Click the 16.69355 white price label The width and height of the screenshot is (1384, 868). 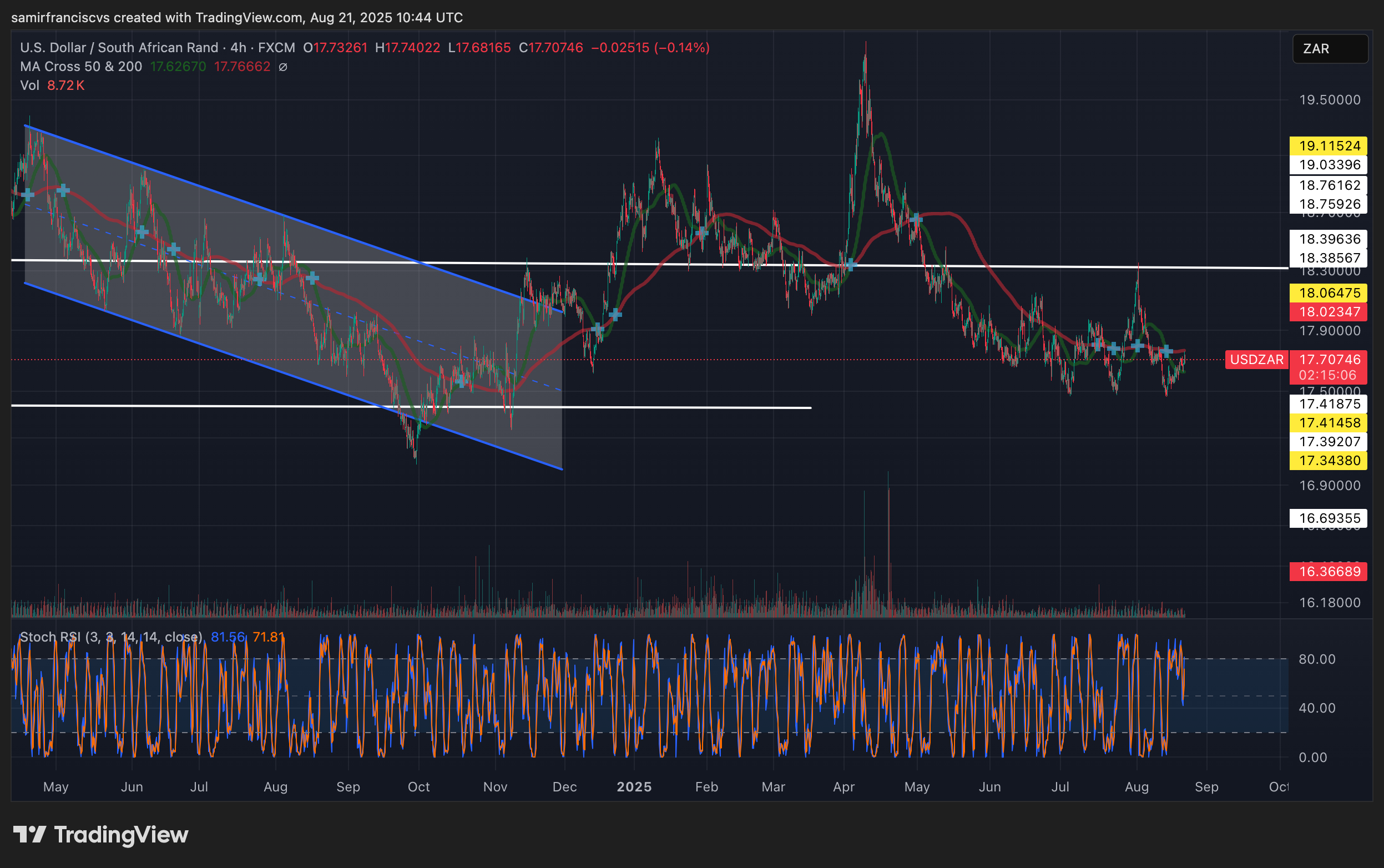(x=1329, y=518)
